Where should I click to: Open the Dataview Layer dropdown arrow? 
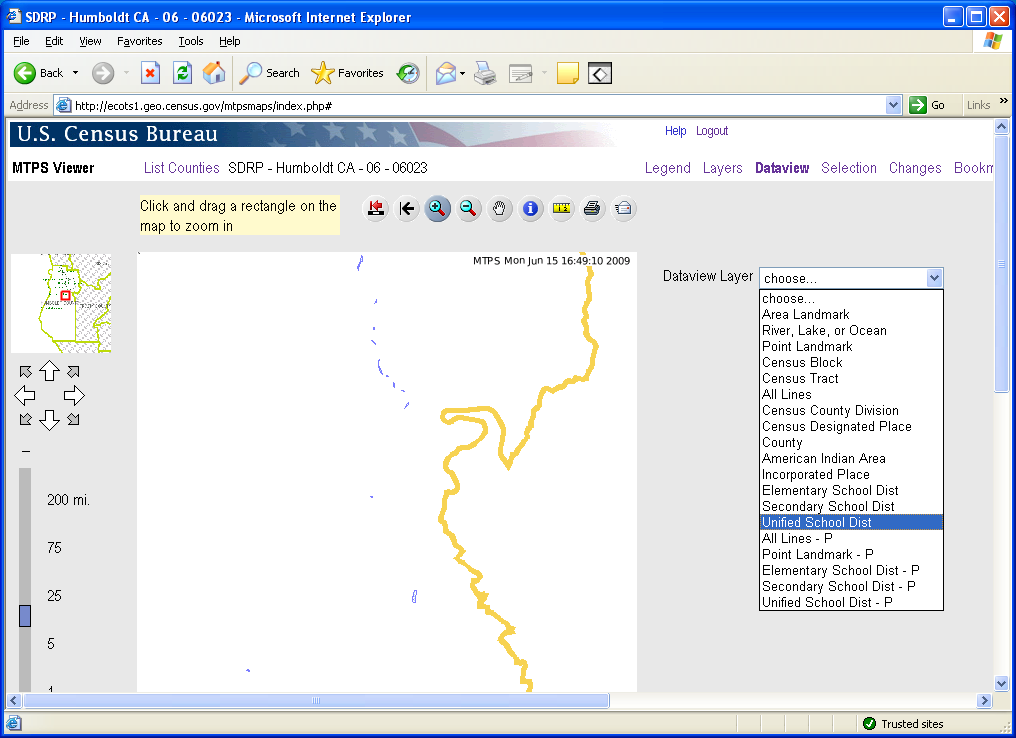pos(934,278)
